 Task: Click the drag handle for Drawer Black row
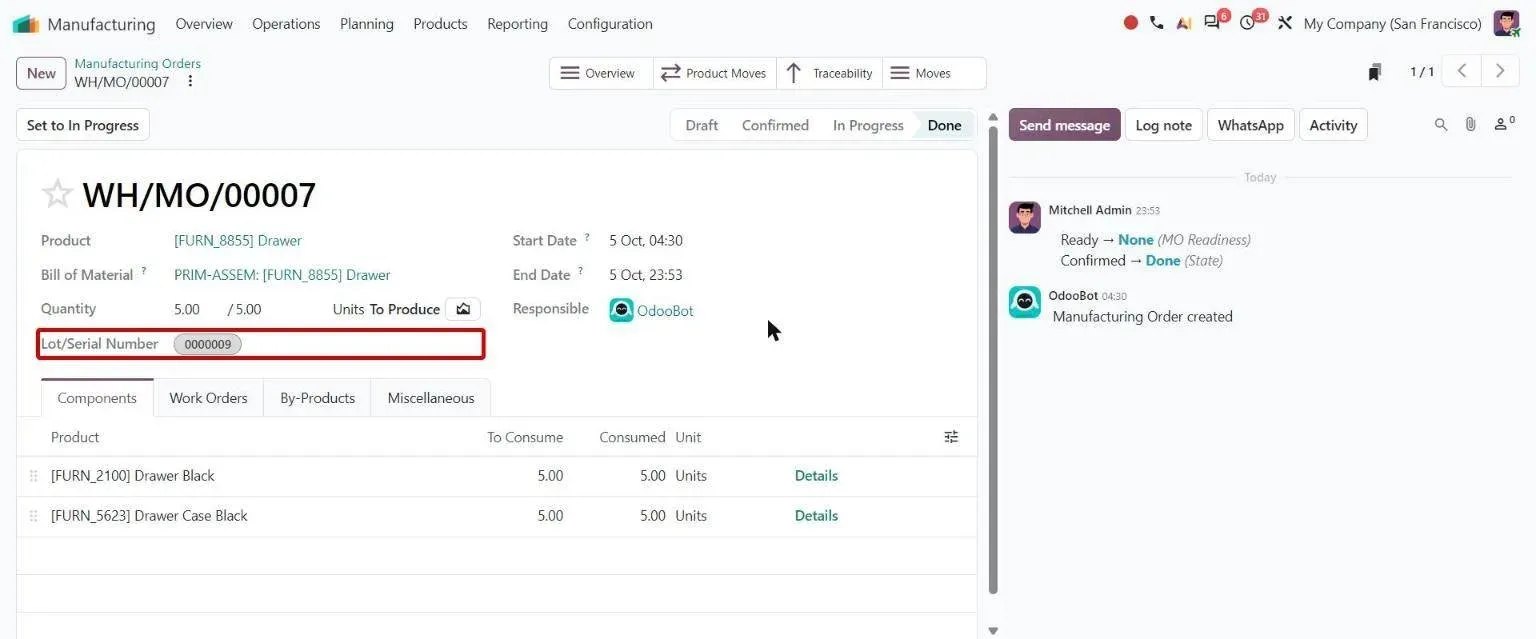click(33, 476)
